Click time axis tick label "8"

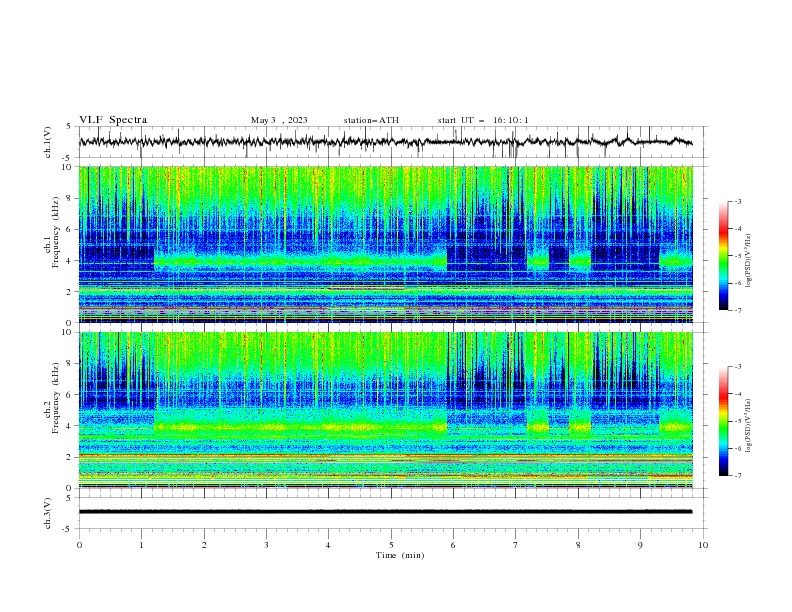click(578, 545)
